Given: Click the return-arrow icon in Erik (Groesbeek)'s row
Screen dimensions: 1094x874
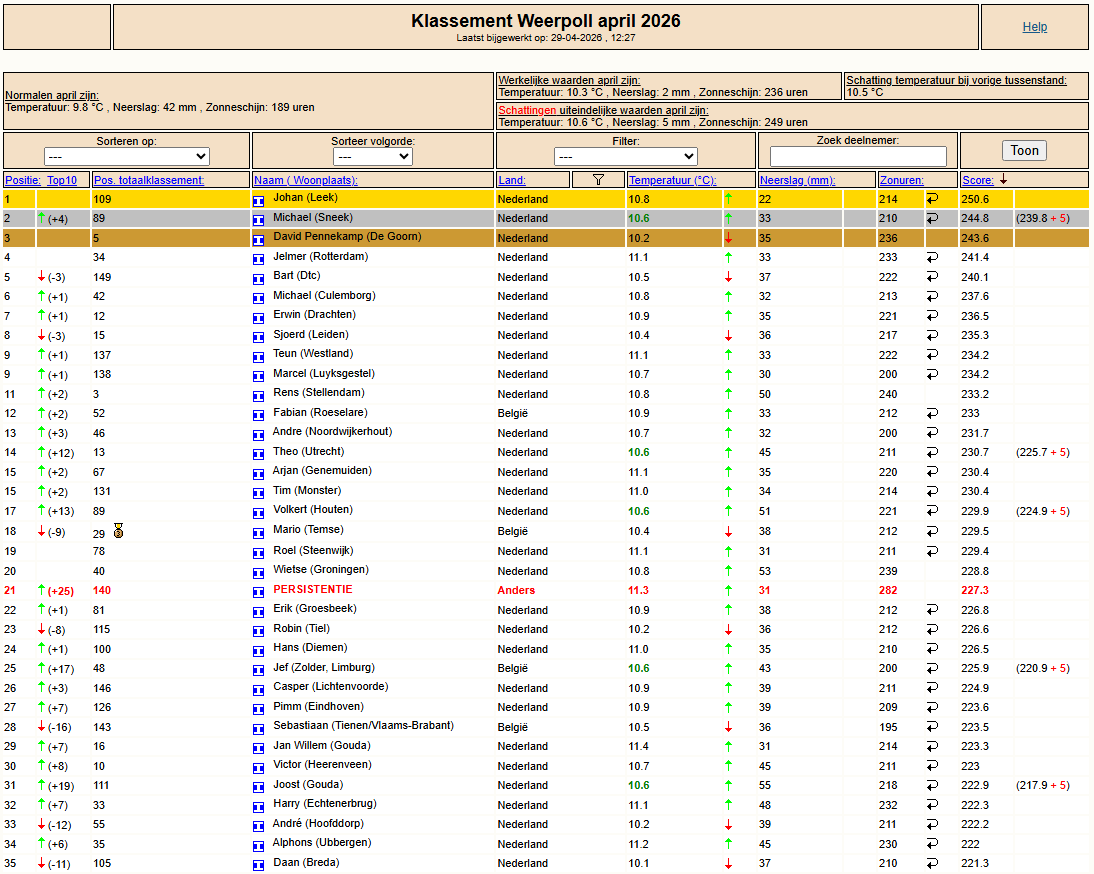Looking at the screenshot, I should point(932,610).
